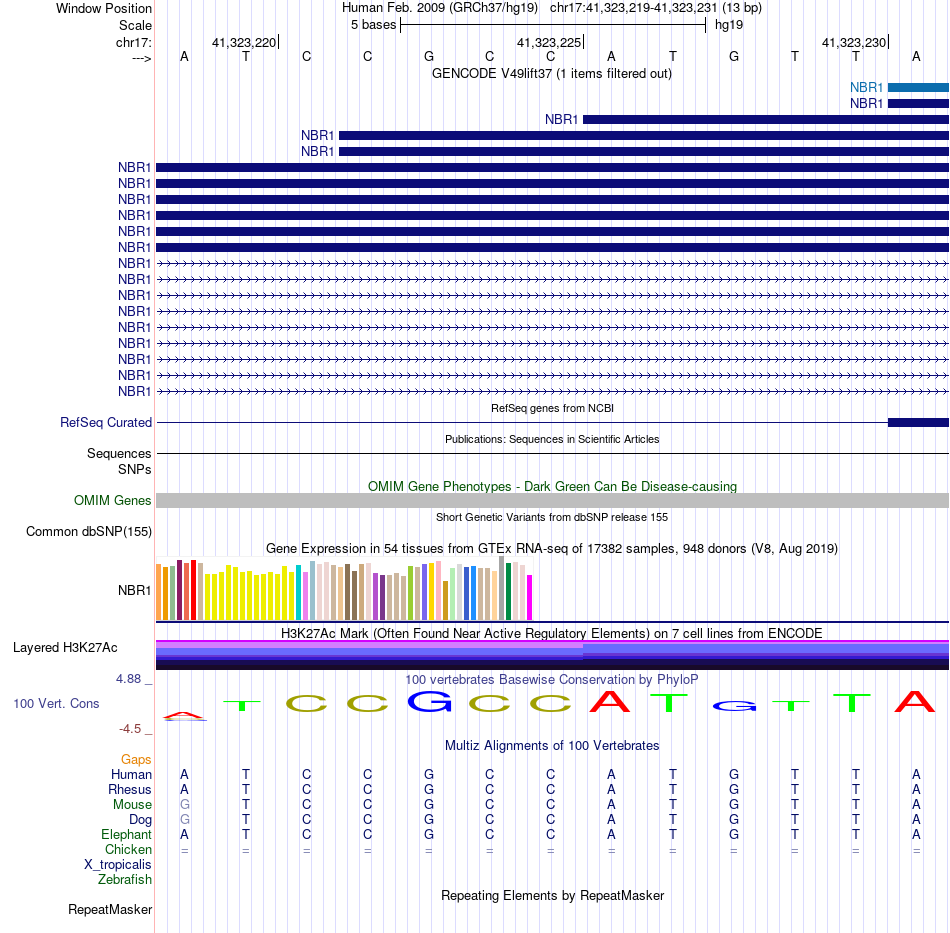The width and height of the screenshot is (950, 933).
Task: Click the magenta last bar in GTEx chart
Action: [530, 597]
